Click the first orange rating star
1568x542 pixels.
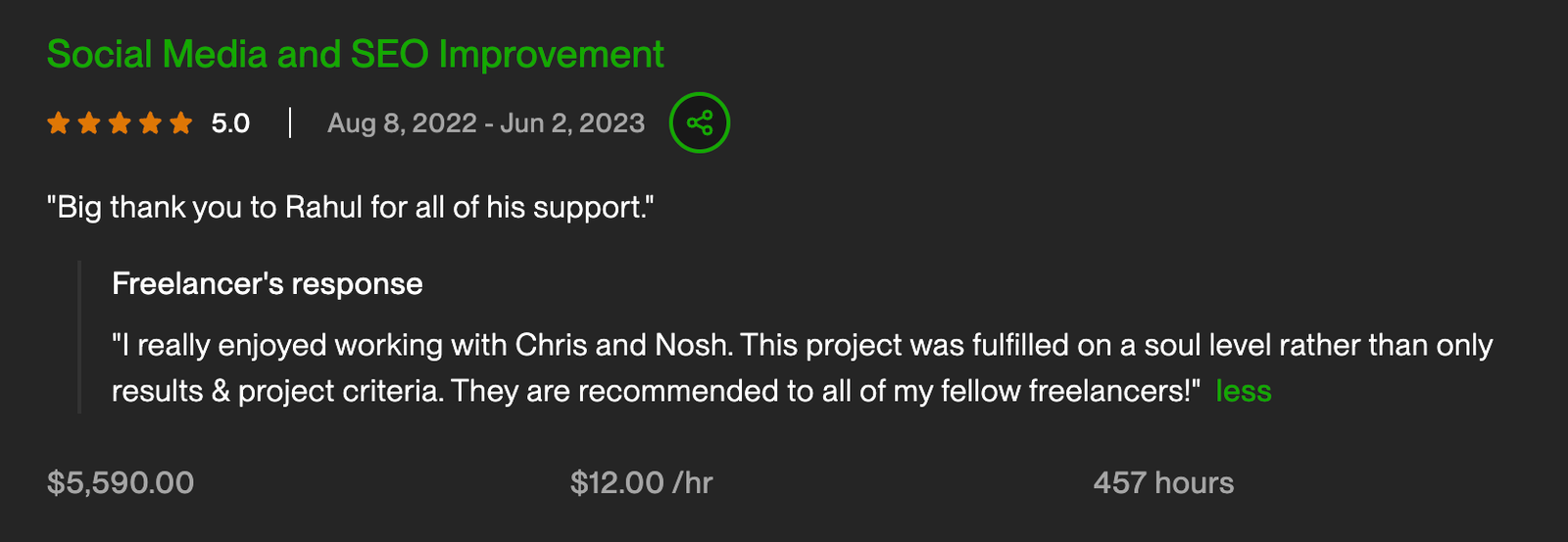[59, 123]
